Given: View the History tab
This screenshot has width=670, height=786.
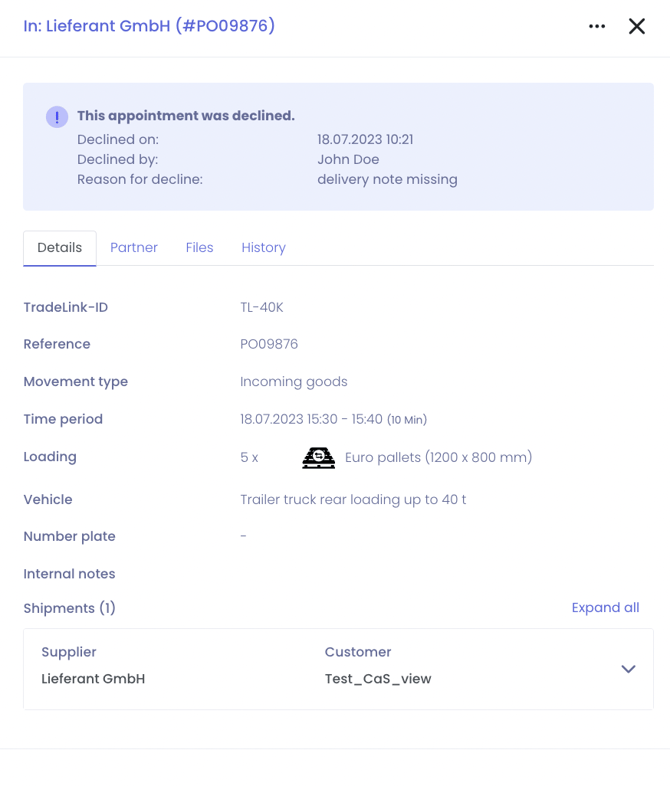Looking at the screenshot, I should [264, 248].
